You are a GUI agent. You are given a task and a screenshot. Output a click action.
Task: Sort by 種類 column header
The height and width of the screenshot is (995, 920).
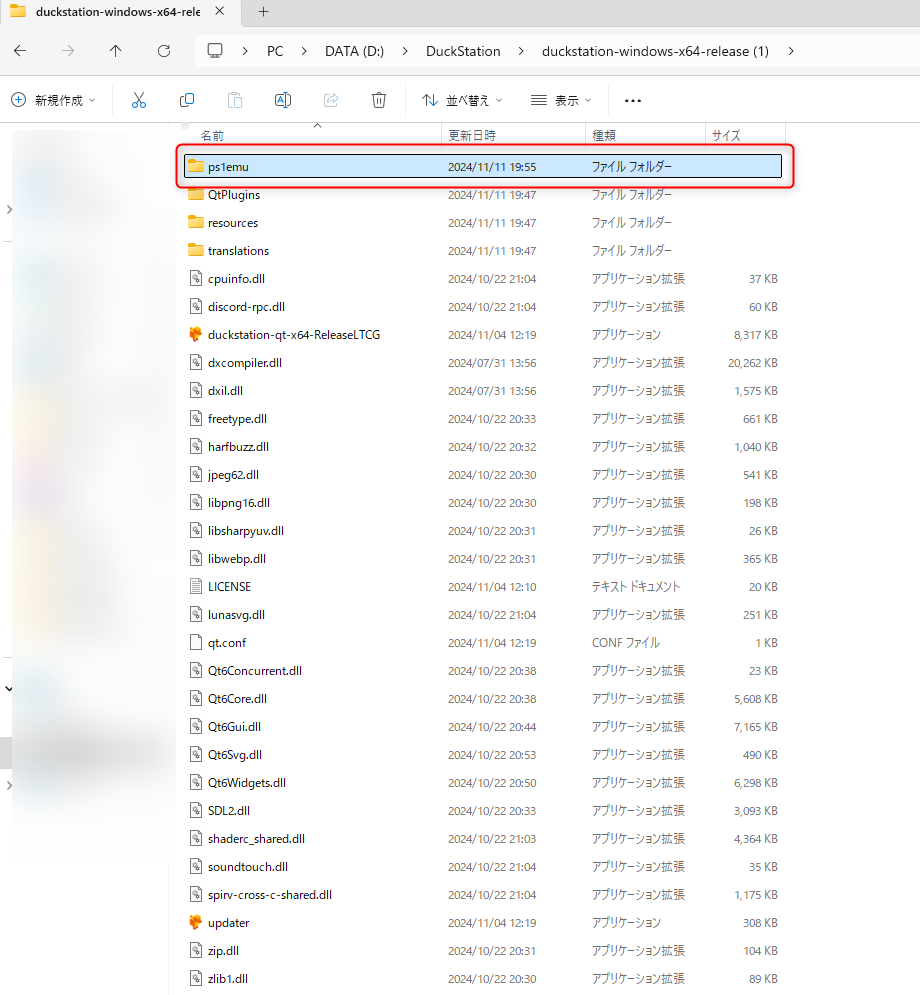pyautogui.click(x=603, y=135)
